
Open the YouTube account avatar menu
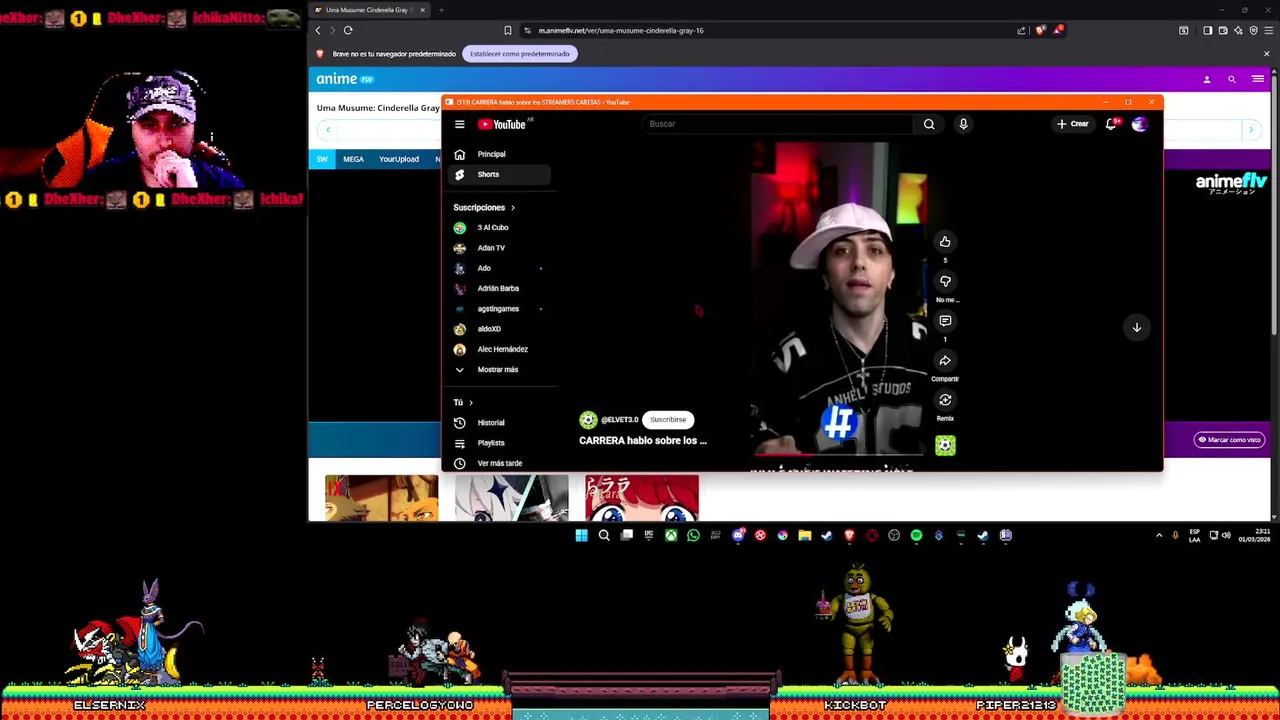pos(1139,124)
